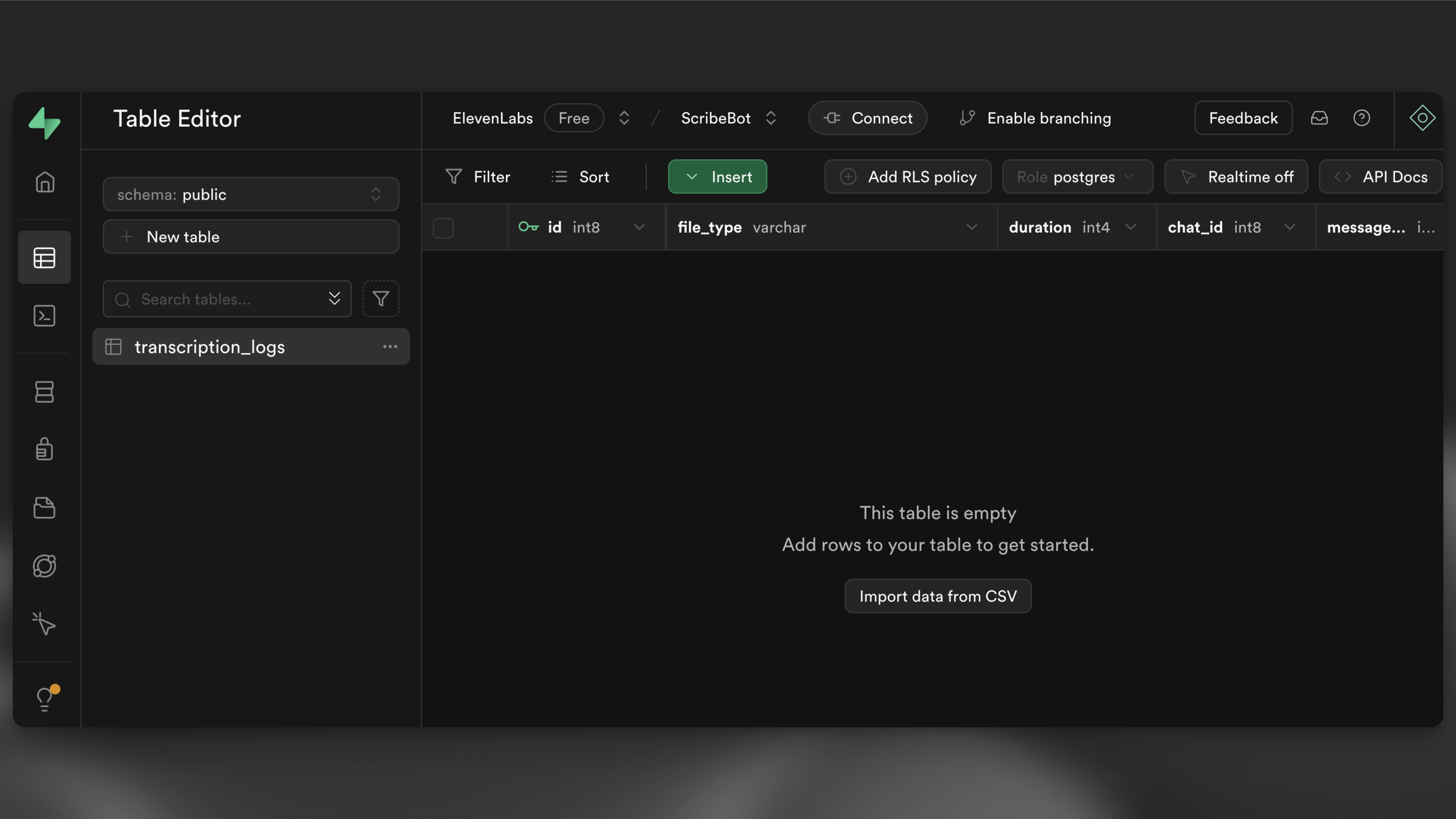Type in the Search tables field
The height and width of the screenshot is (819, 1456).
[x=226, y=299]
